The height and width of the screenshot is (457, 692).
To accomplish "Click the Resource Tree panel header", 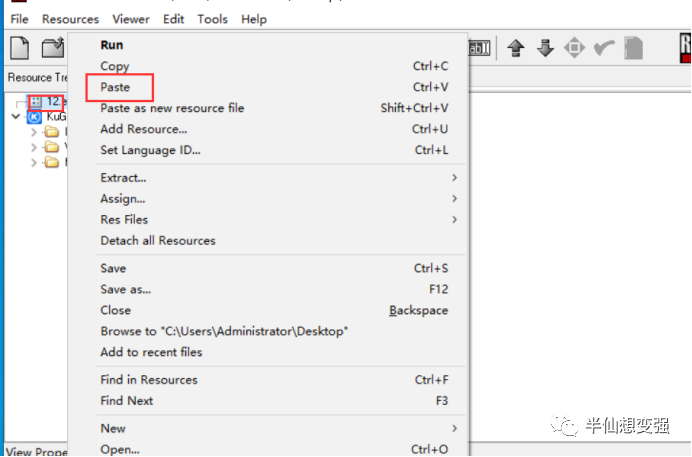I will pyautogui.click(x=37, y=78).
